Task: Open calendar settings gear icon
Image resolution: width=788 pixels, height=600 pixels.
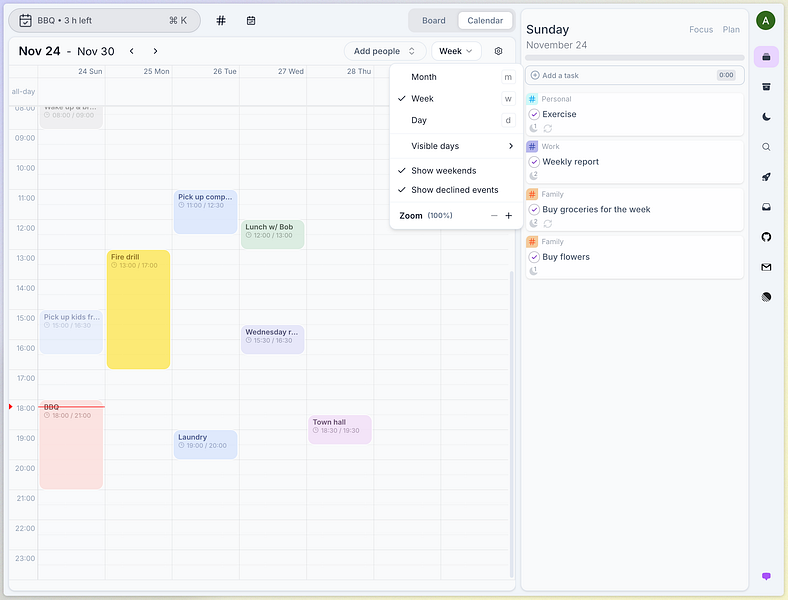Action: [x=498, y=51]
